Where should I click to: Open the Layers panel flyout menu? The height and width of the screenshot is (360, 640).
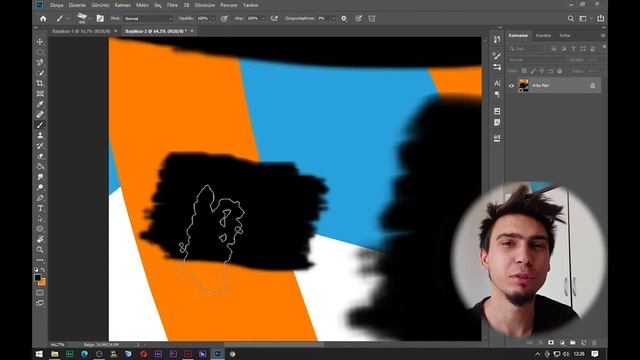(603, 36)
